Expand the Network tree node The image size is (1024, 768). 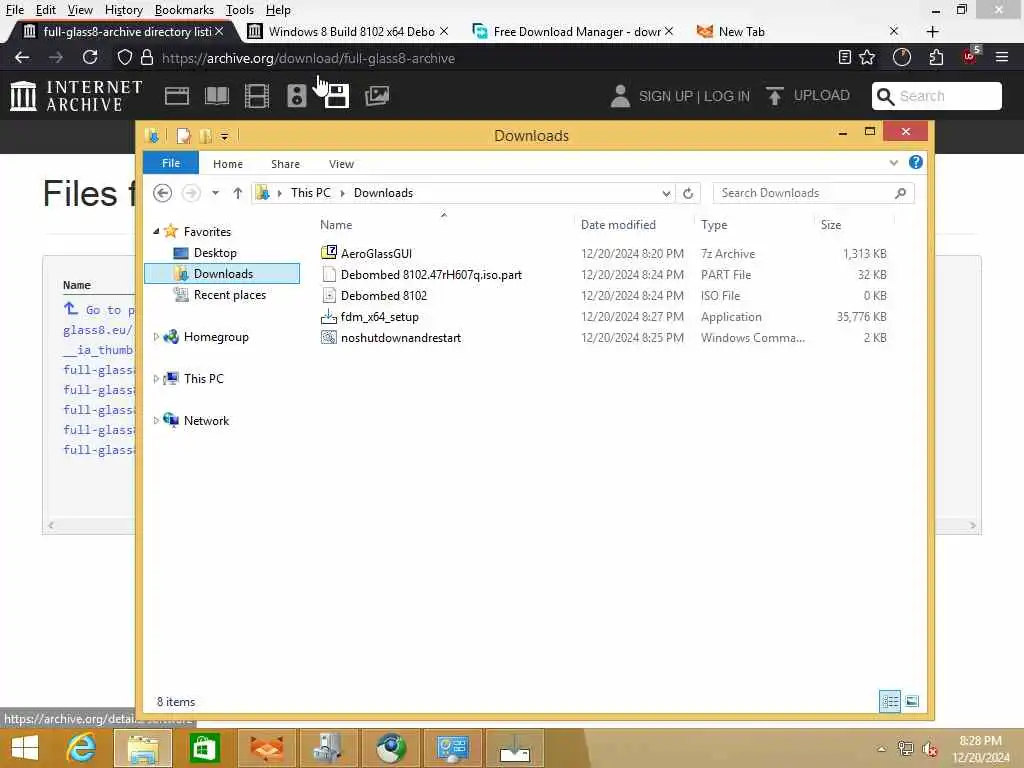156,421
